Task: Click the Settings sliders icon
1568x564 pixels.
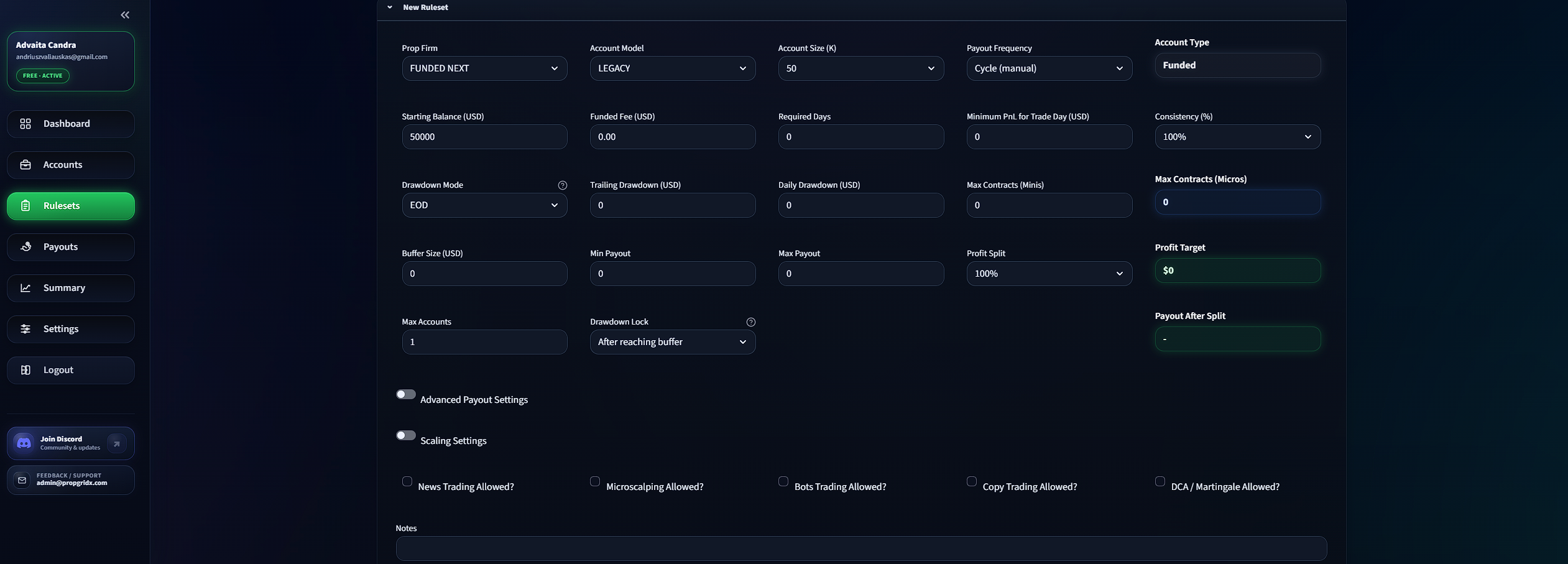Action: click(x=25, y=329)
